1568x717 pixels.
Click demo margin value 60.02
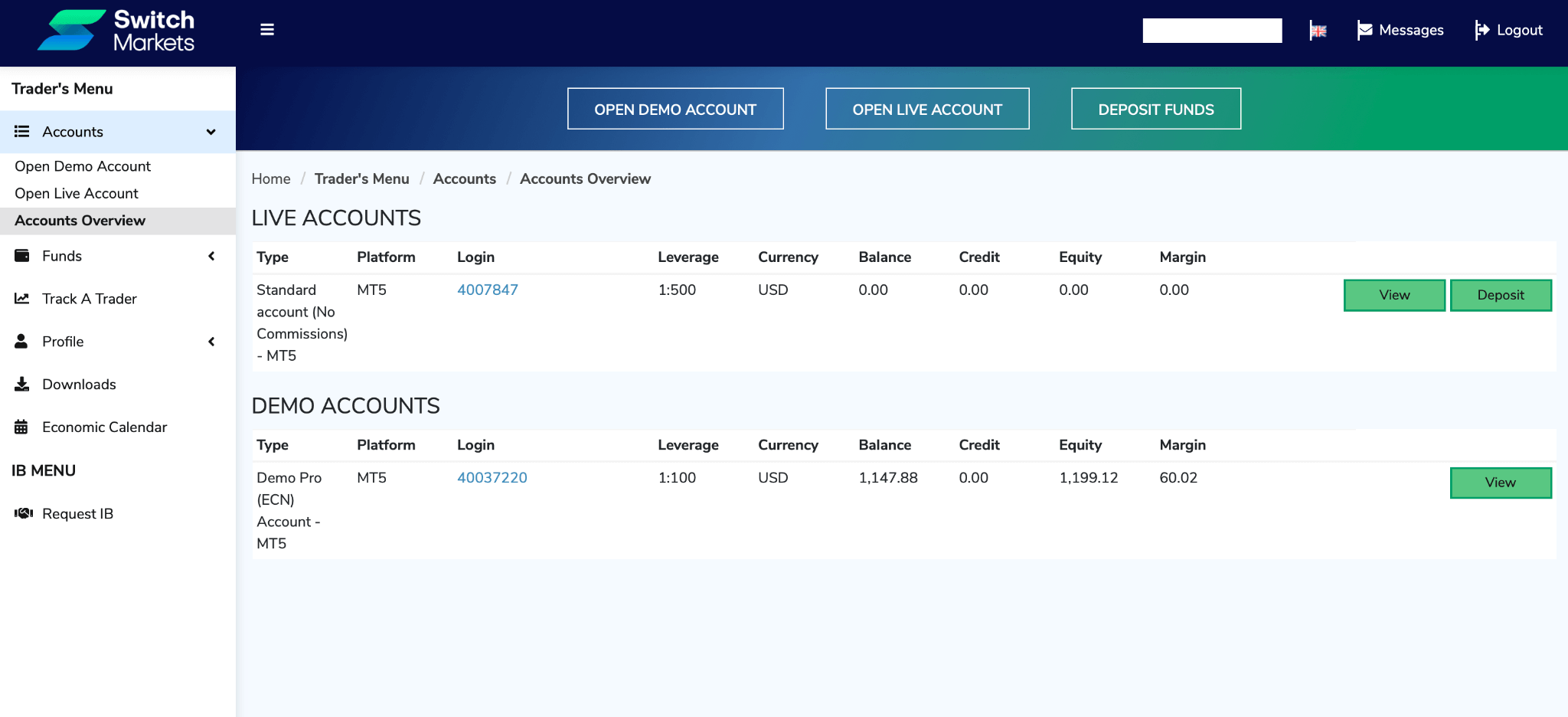coord(1178,477)
